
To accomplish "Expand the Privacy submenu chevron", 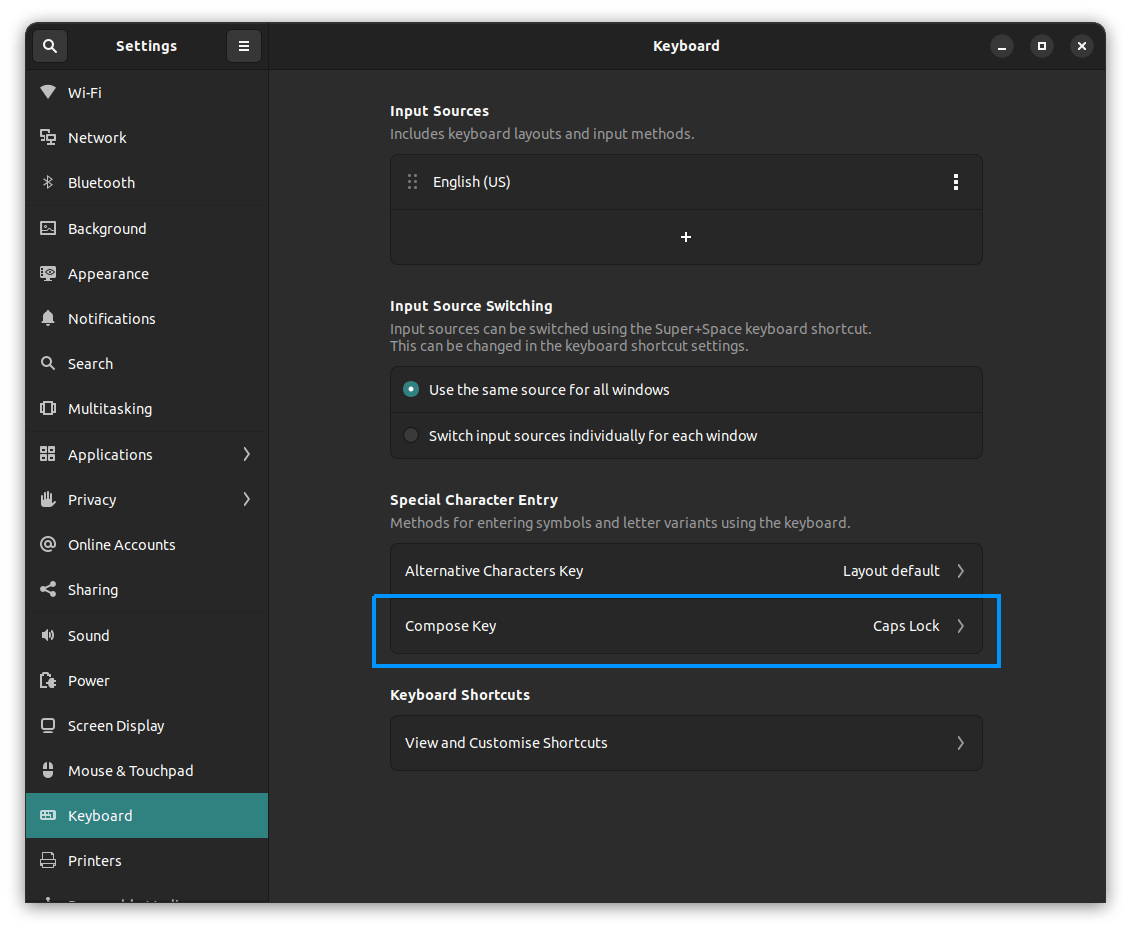I will (246, 499).
